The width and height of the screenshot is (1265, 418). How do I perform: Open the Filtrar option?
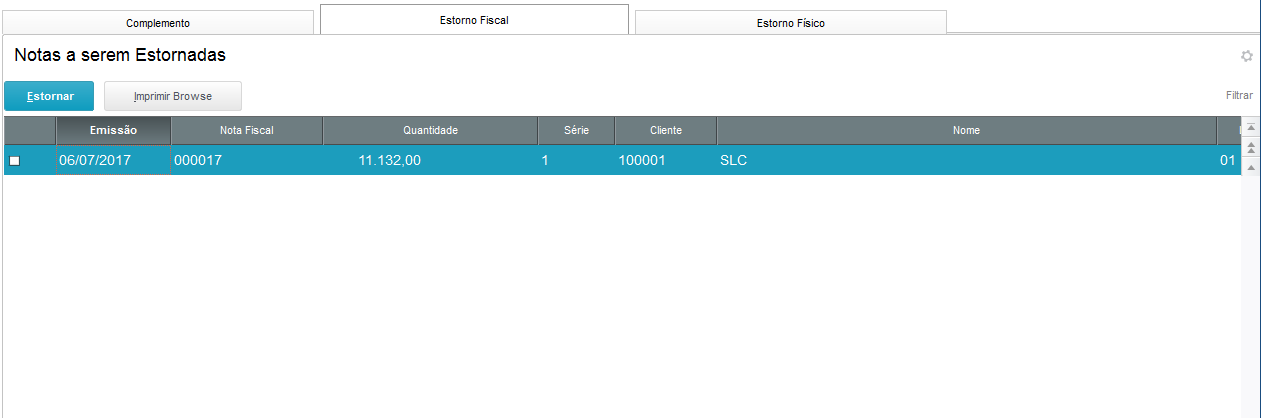(x=1239, y=96)
